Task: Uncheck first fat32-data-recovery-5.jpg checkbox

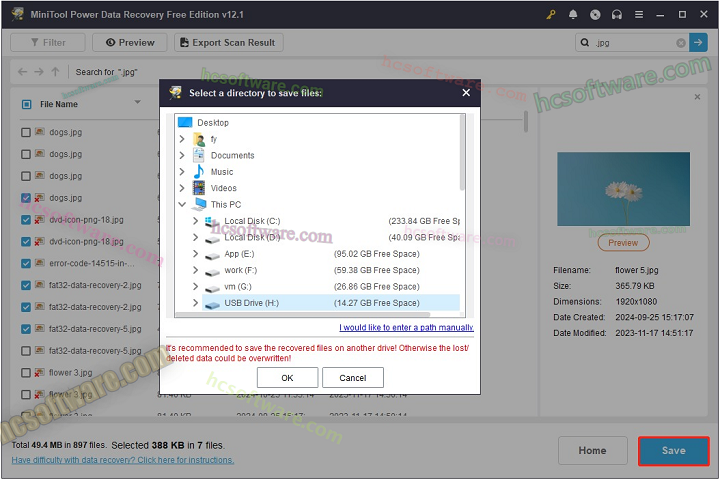Action: pos(26,329)
